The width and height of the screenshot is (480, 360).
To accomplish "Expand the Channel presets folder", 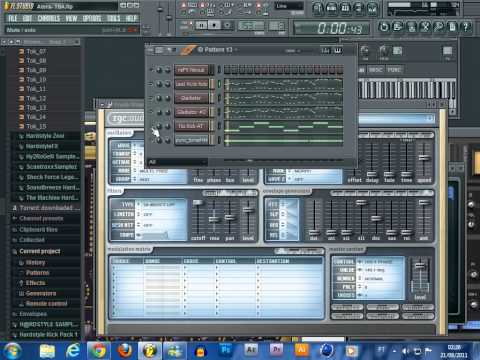I will pyautogui.click(x=41, y=219).
